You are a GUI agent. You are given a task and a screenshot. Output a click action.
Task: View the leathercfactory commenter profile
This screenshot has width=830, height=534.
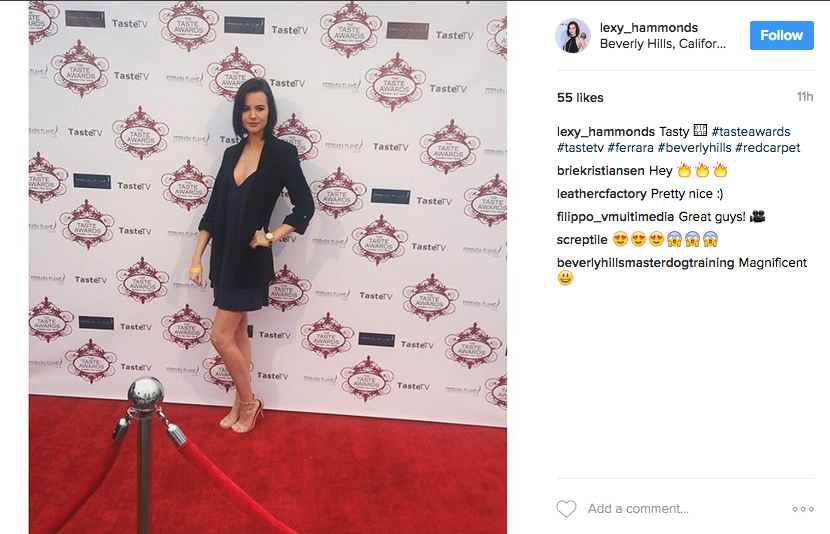[601, 194]
